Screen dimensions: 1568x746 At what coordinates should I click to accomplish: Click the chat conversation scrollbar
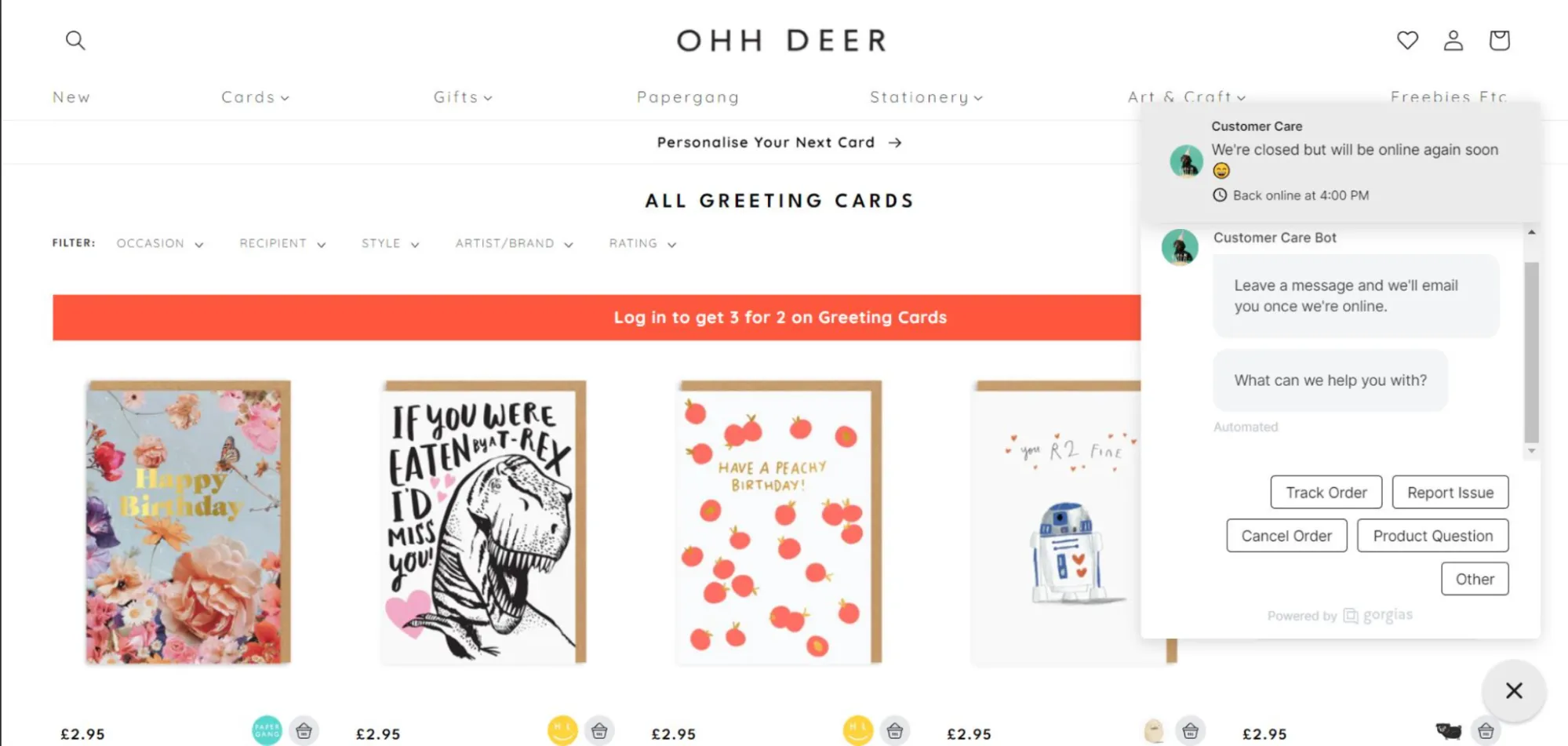point(1531,351)
